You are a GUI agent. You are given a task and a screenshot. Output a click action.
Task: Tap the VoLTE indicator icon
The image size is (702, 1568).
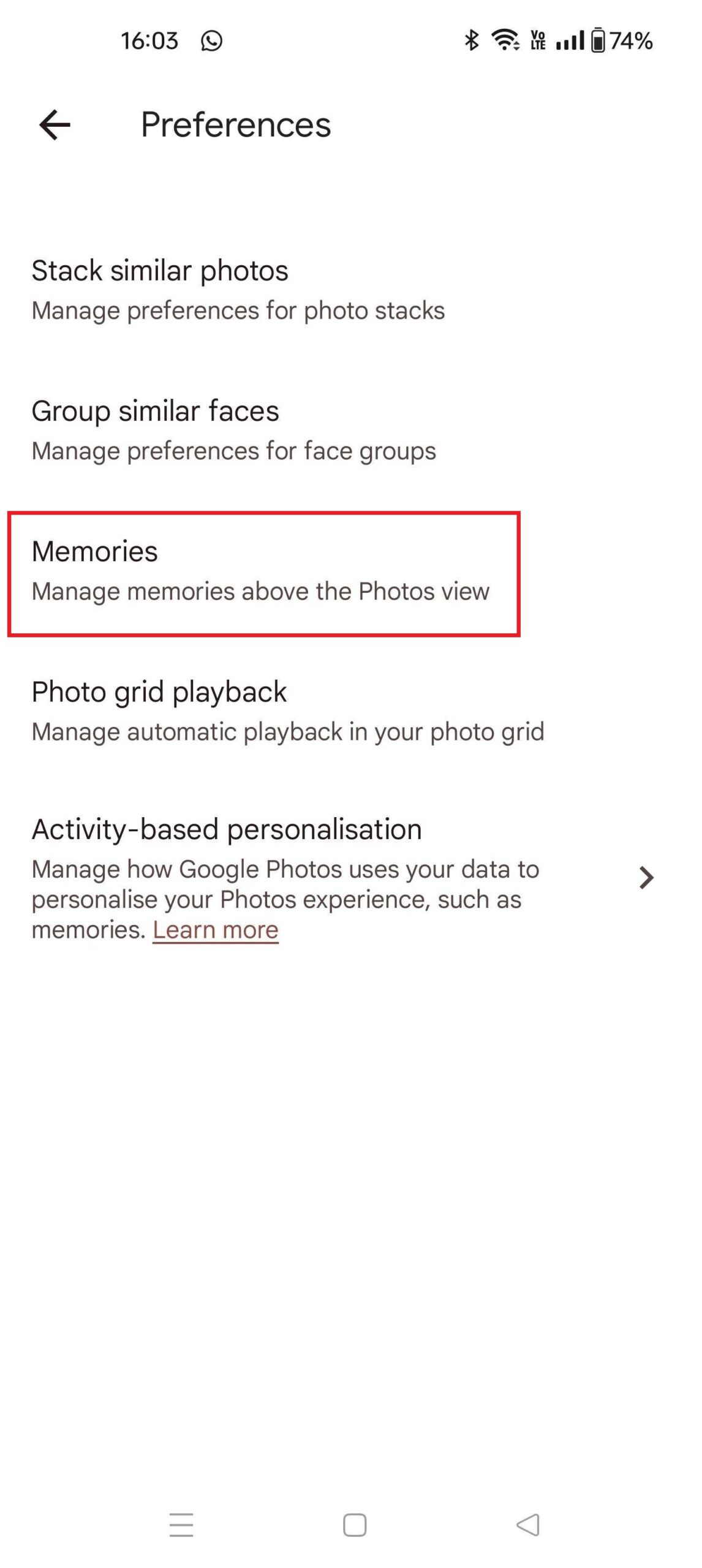pyautogui.click(x=538, y=41)
